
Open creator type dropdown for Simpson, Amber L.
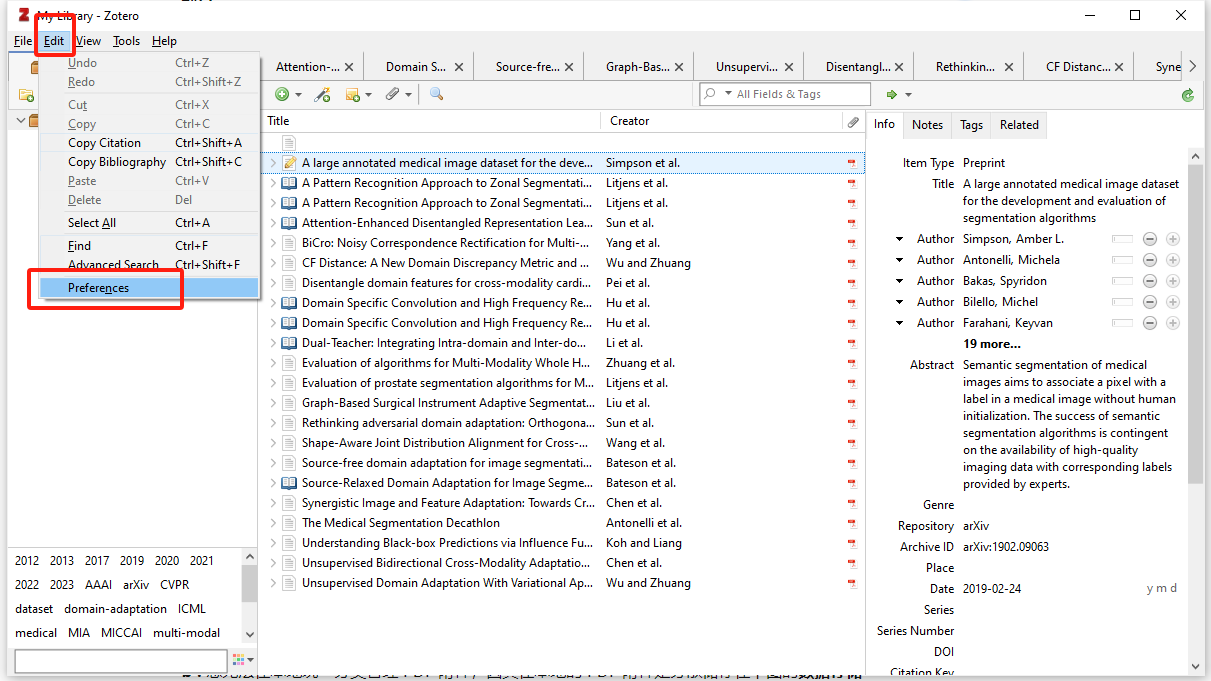(x=900, y=239)
